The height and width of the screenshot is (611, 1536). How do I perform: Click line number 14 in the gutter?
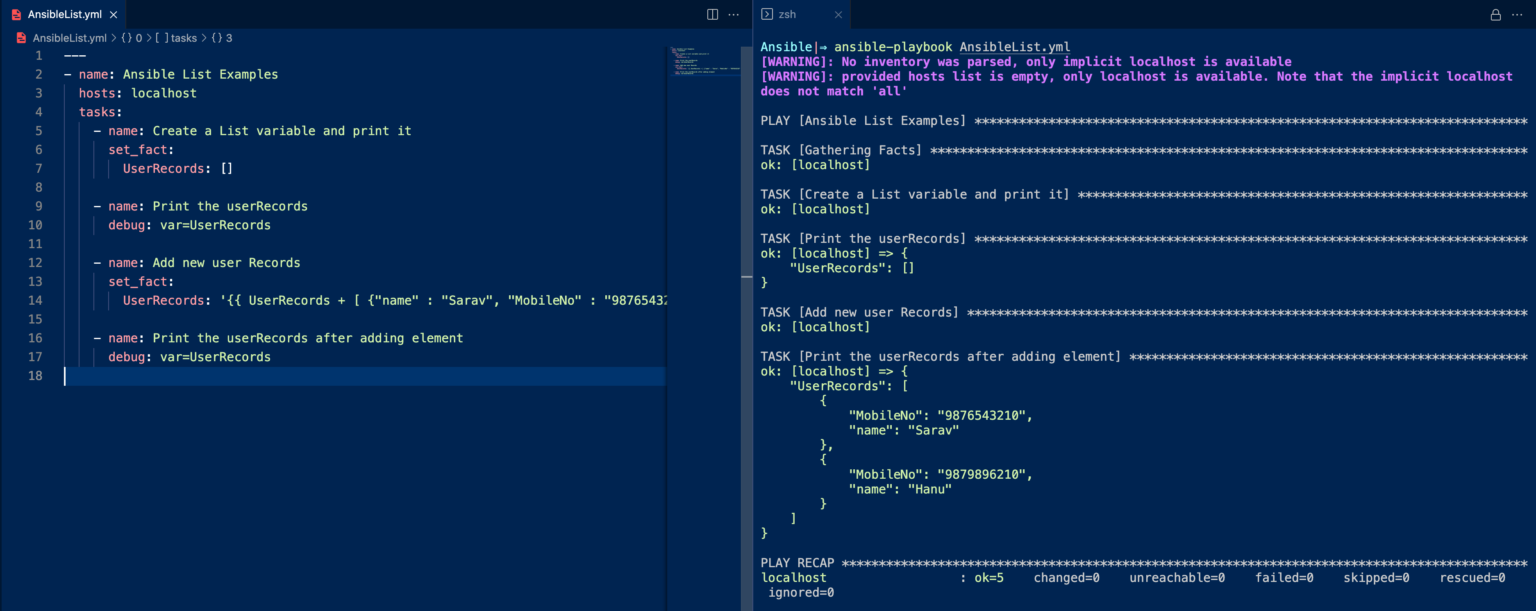pos(35,300)
